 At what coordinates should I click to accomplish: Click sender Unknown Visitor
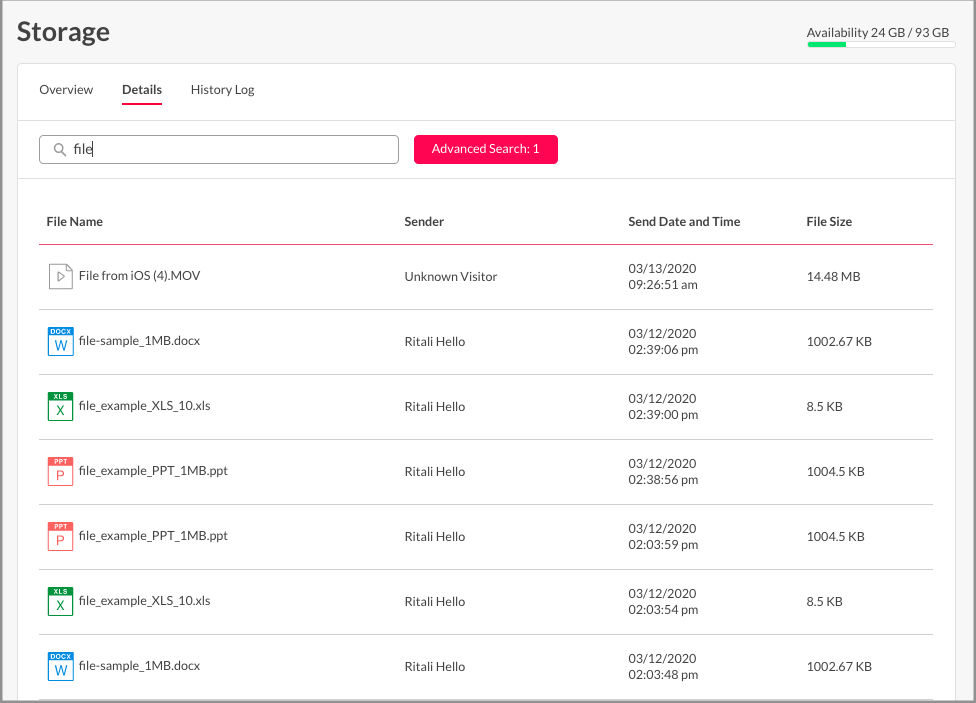(451, 276)
